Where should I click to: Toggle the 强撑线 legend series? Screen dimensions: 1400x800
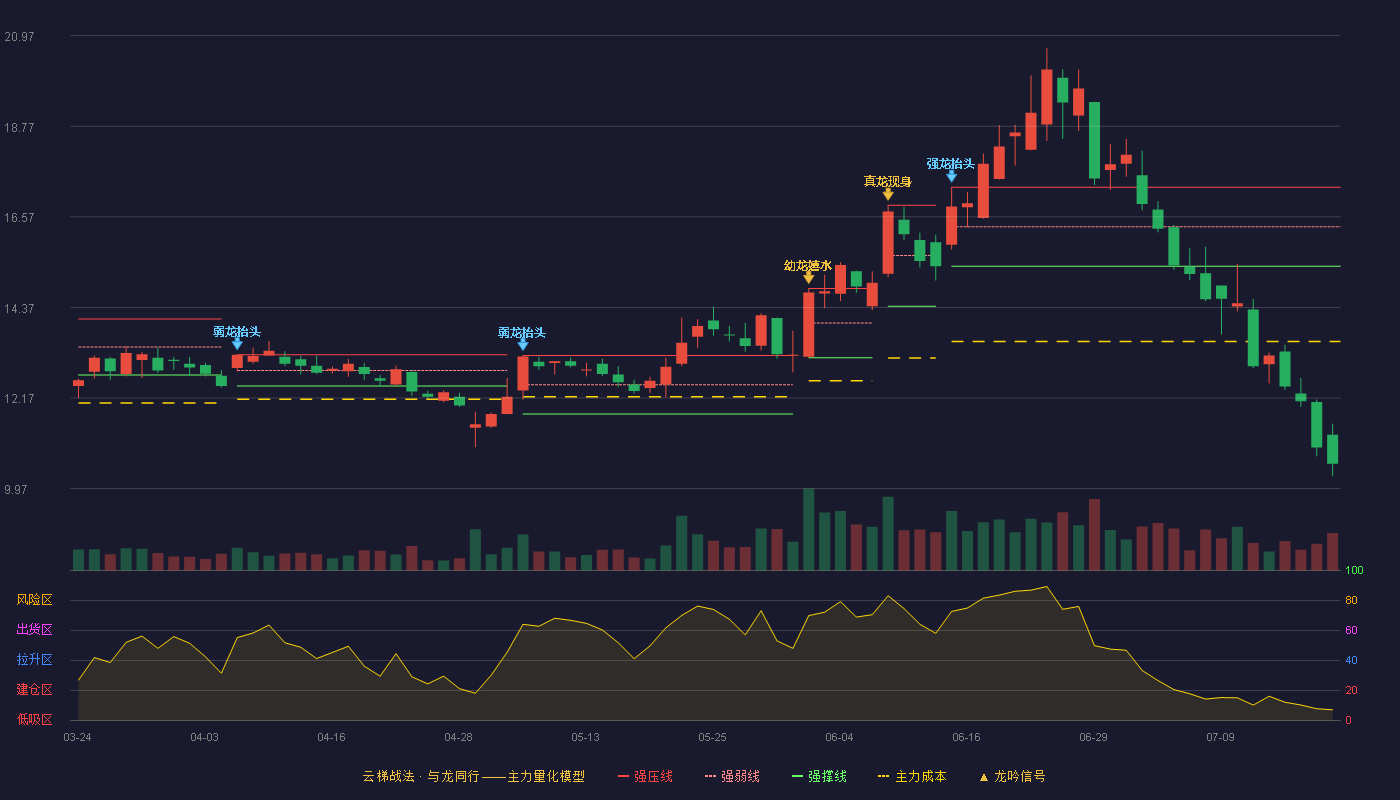(819, 776)
